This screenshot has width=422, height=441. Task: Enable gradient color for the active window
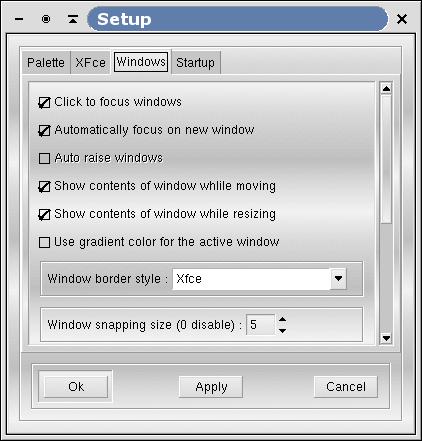(44, 242)
